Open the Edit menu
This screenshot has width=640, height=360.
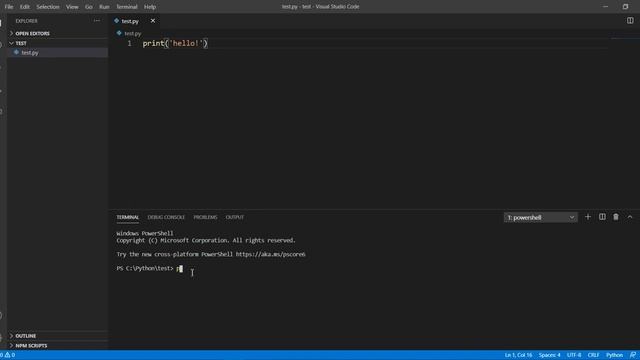coord(24,7)
